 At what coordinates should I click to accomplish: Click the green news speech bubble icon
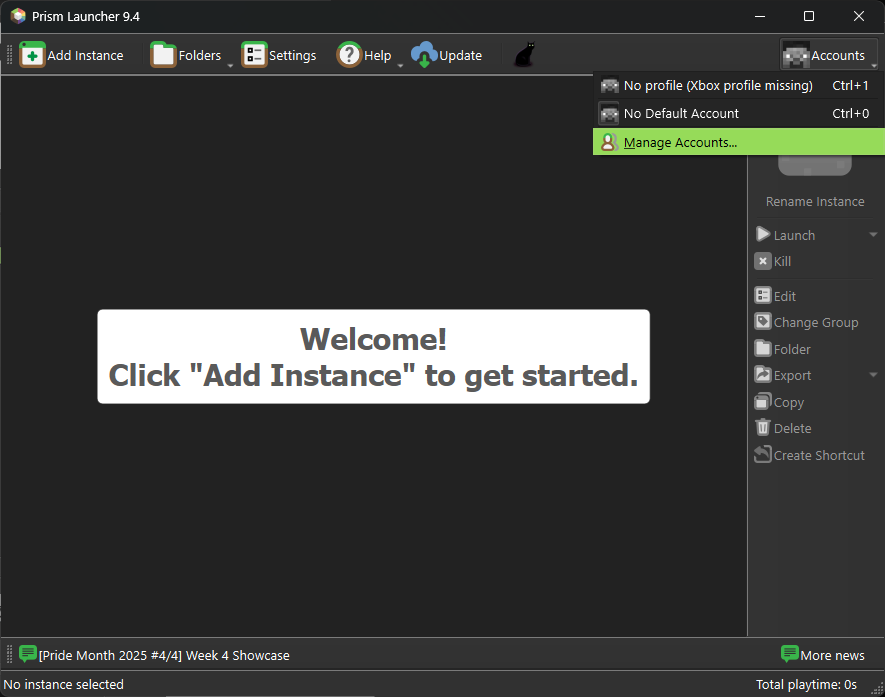point(28,655)
